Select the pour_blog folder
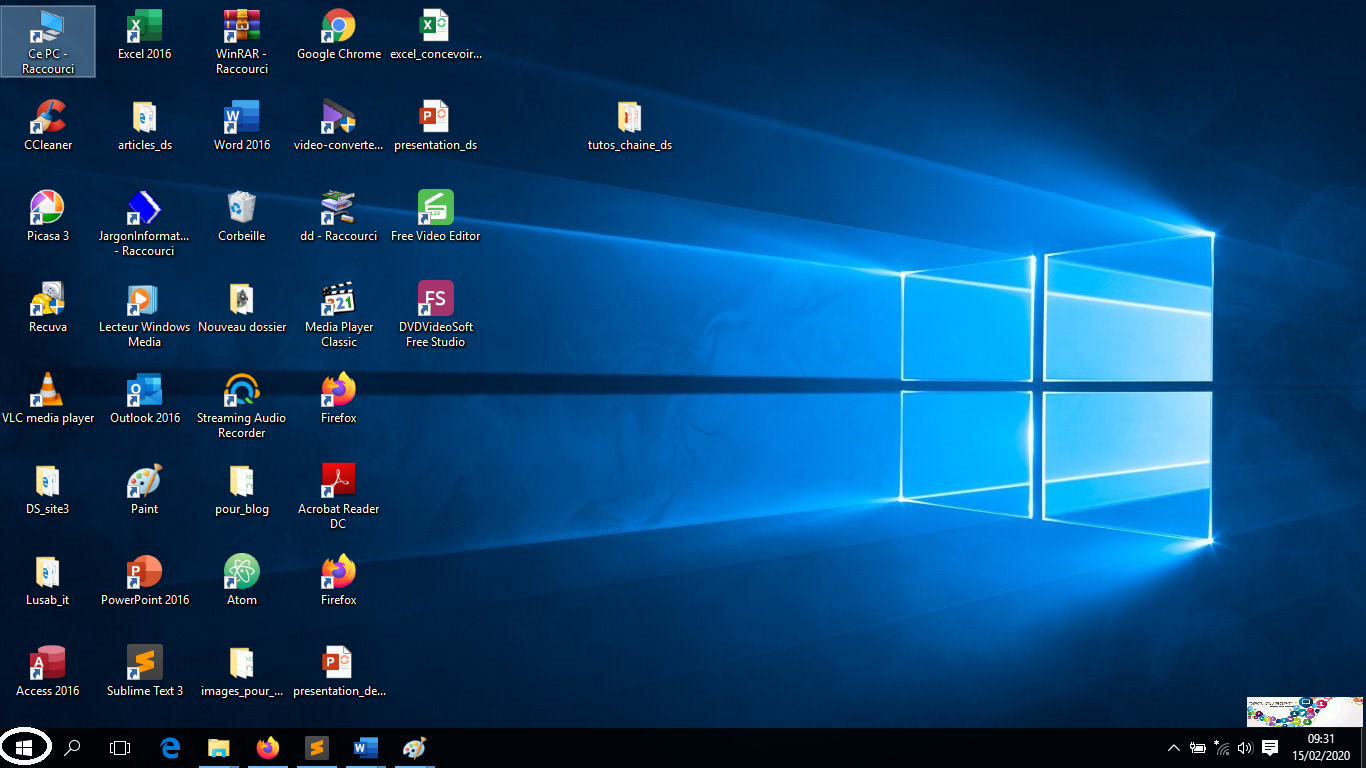Screen dimensions: 1366x768 (242, 490)
